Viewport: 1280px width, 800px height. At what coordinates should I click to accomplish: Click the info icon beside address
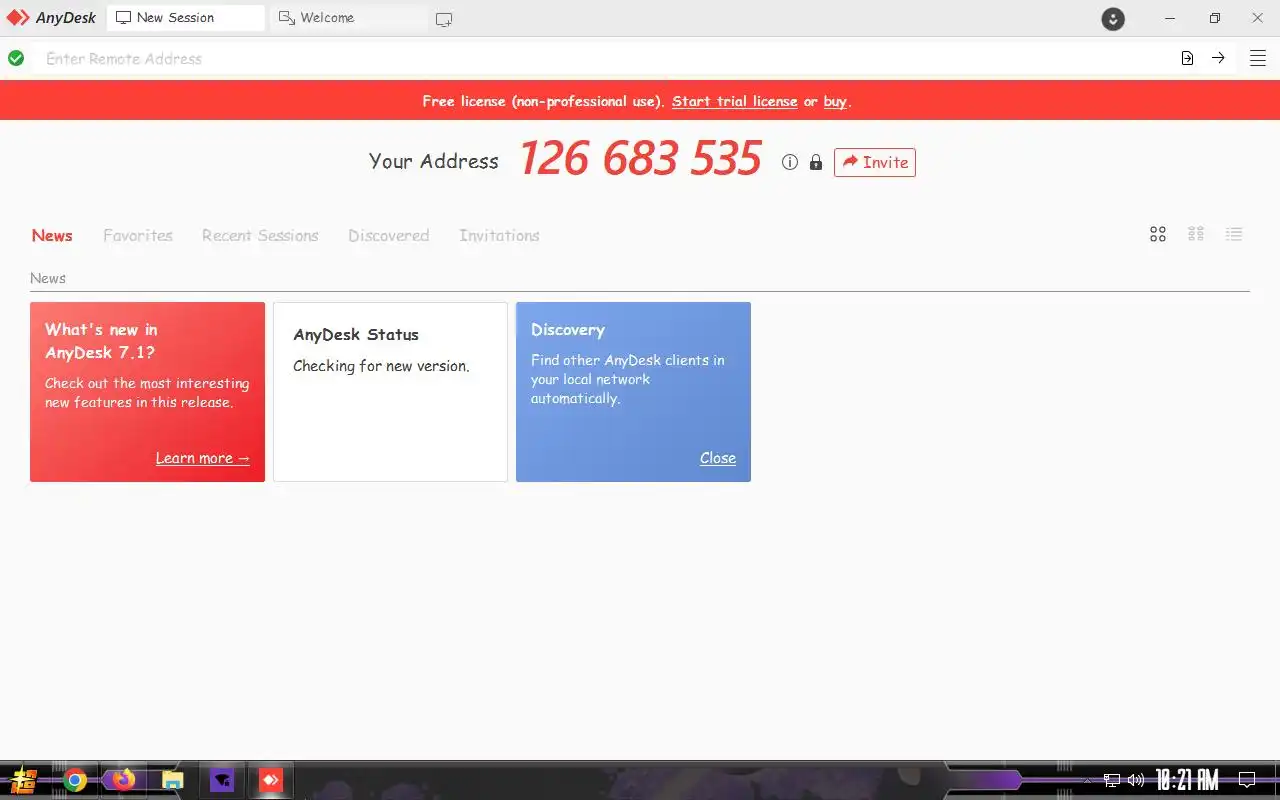point(790,162)
